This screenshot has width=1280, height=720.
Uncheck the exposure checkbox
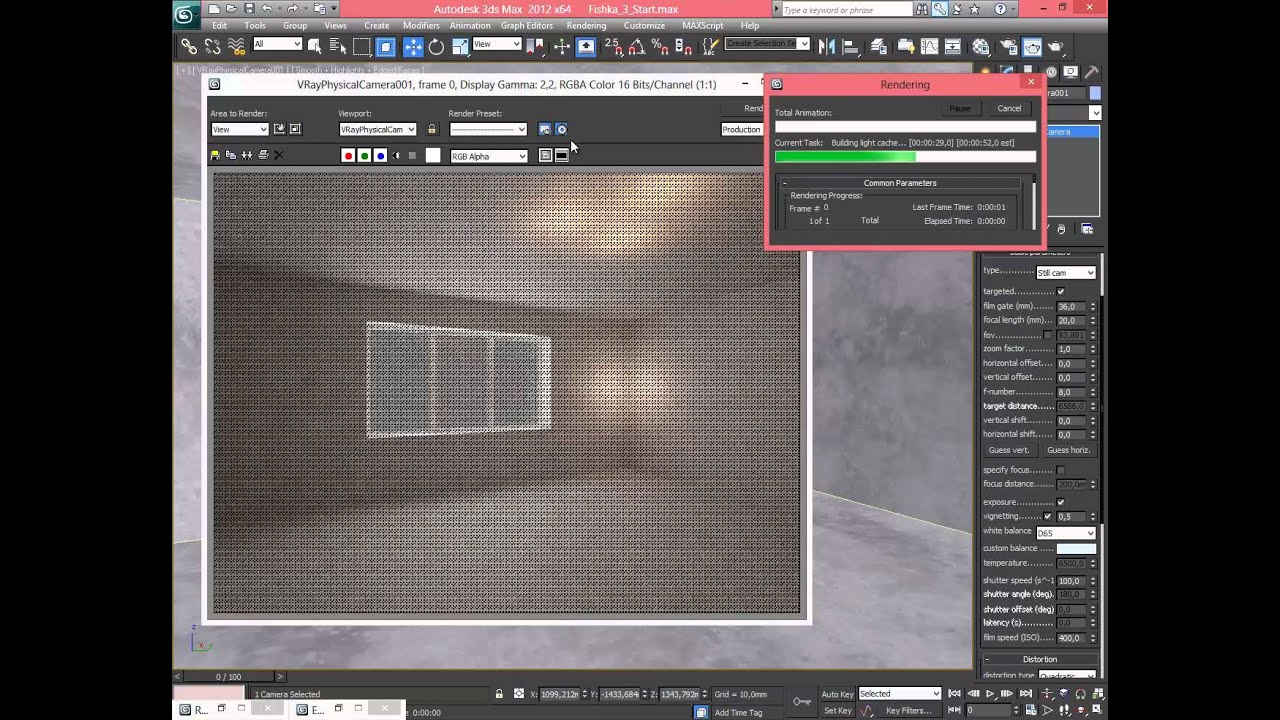click(1061, 502)
